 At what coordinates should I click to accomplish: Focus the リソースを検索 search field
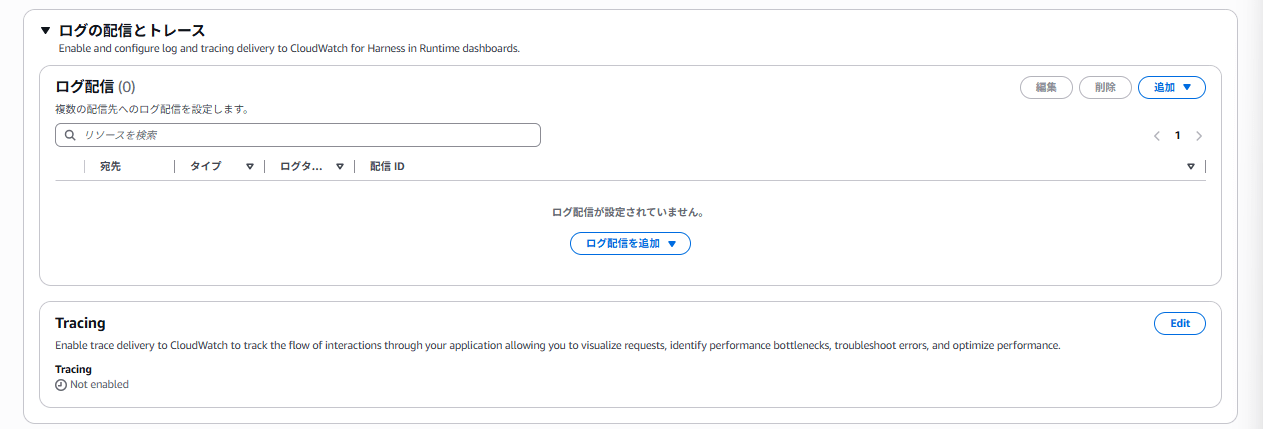coord(300,135)
